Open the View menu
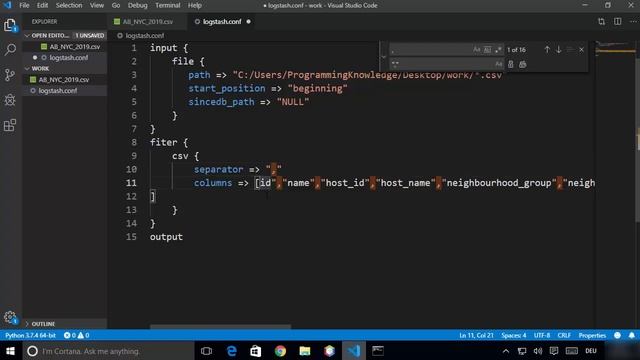640x360 pixels. (96, 5)
